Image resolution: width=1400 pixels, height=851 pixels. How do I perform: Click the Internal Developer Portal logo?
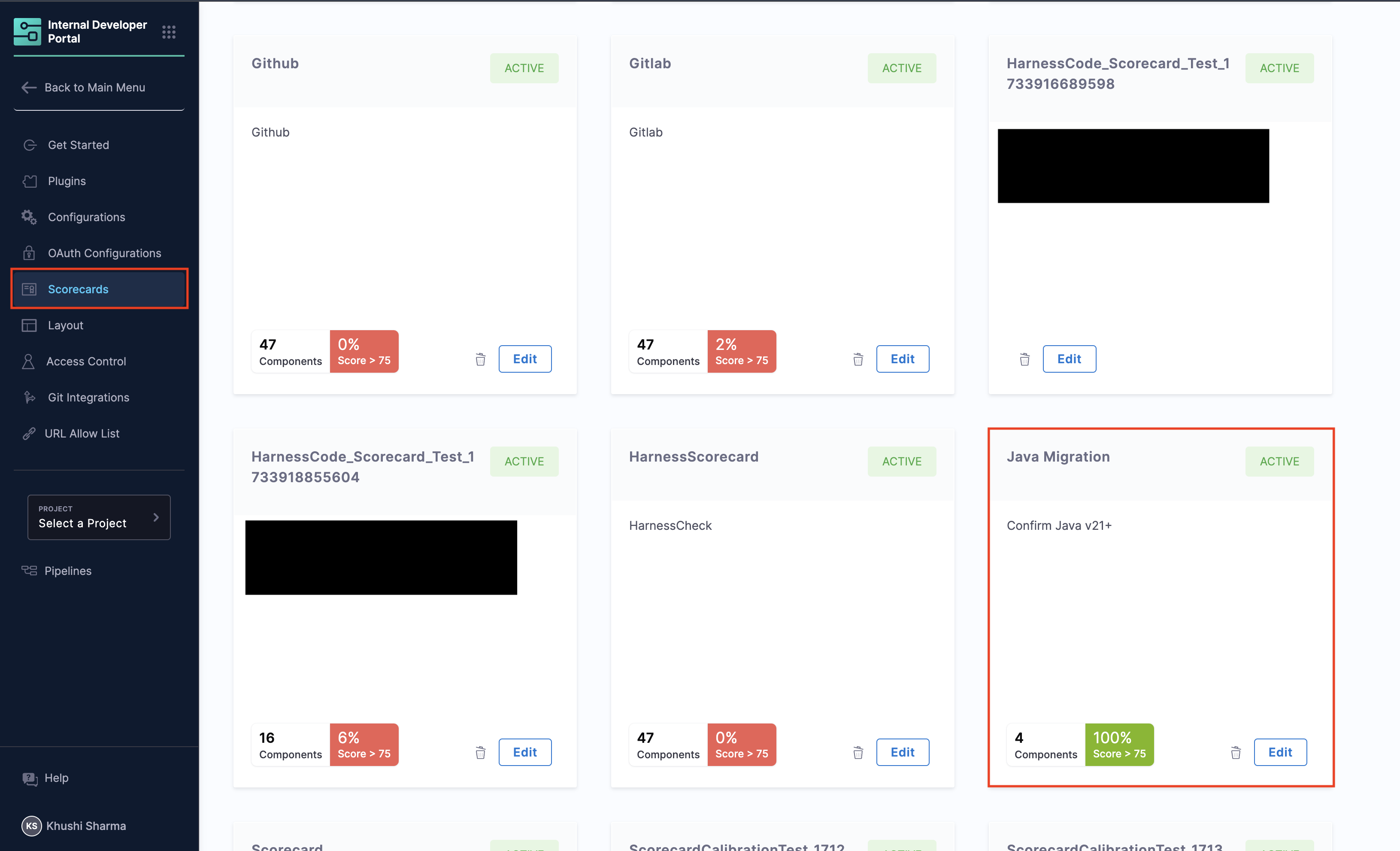[x=27, y=32]
